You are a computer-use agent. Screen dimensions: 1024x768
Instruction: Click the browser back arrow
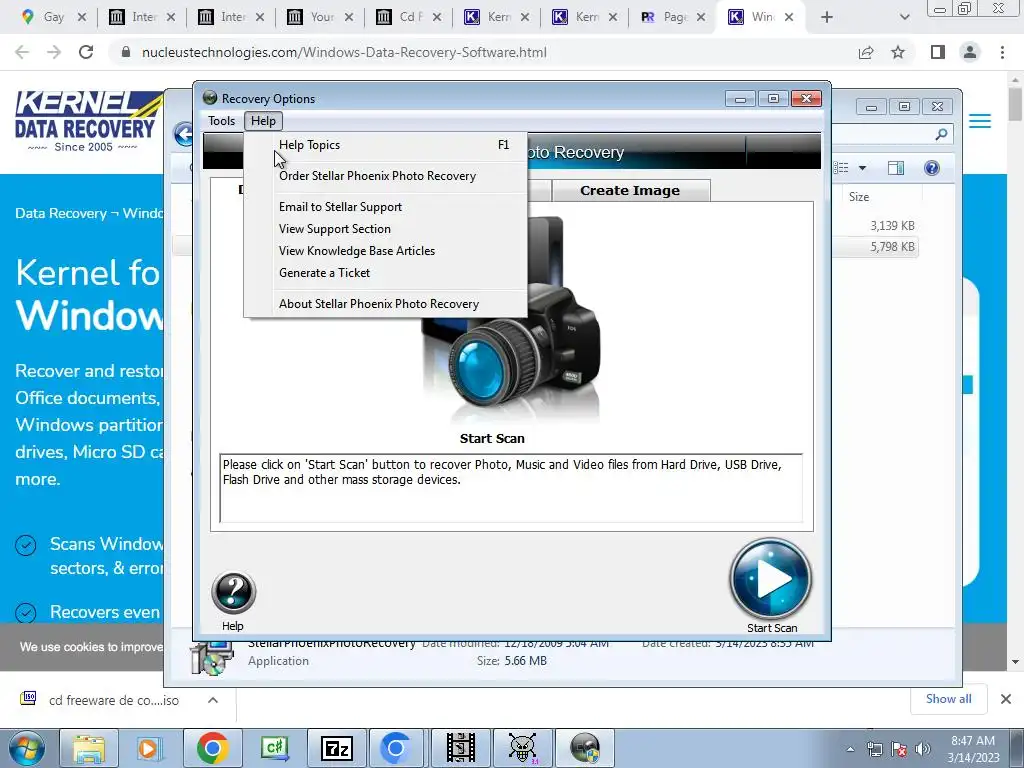[x=22, y=52]
